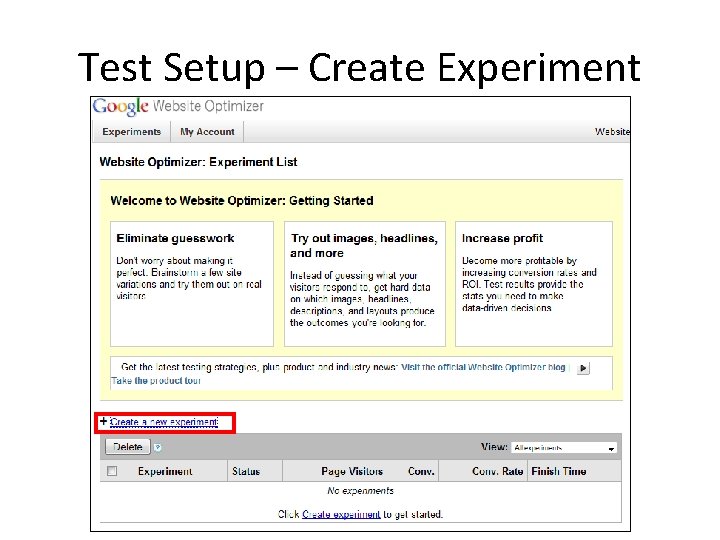Click the Website link at top right
The width and height of the screenshot is (720, 540).
pos(612,132)
